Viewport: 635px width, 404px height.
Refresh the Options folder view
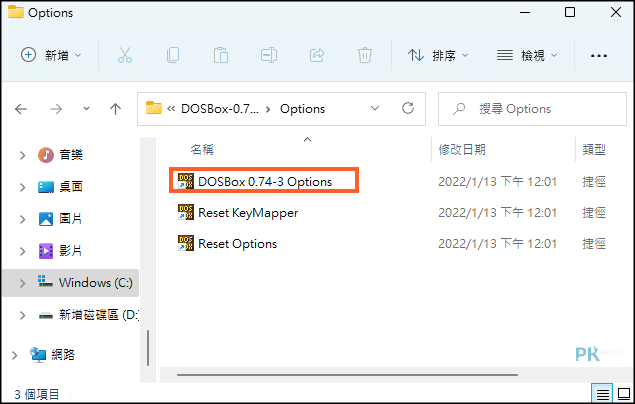point(408,108)
